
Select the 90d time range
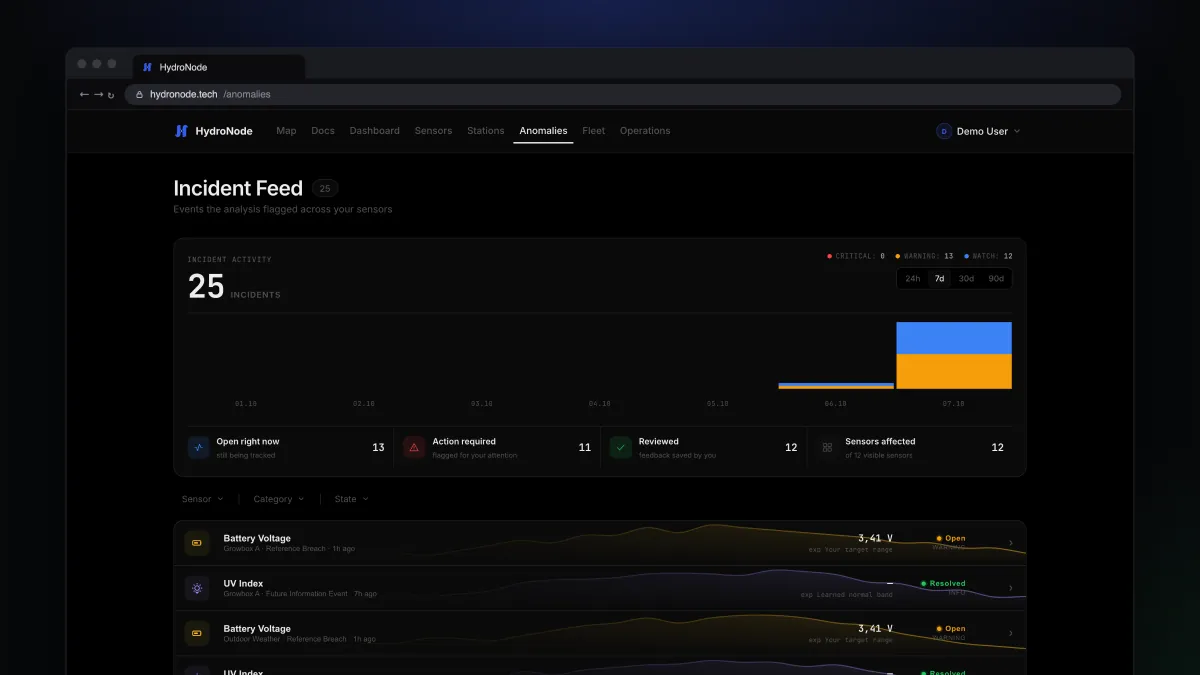(x=996, y=279)
